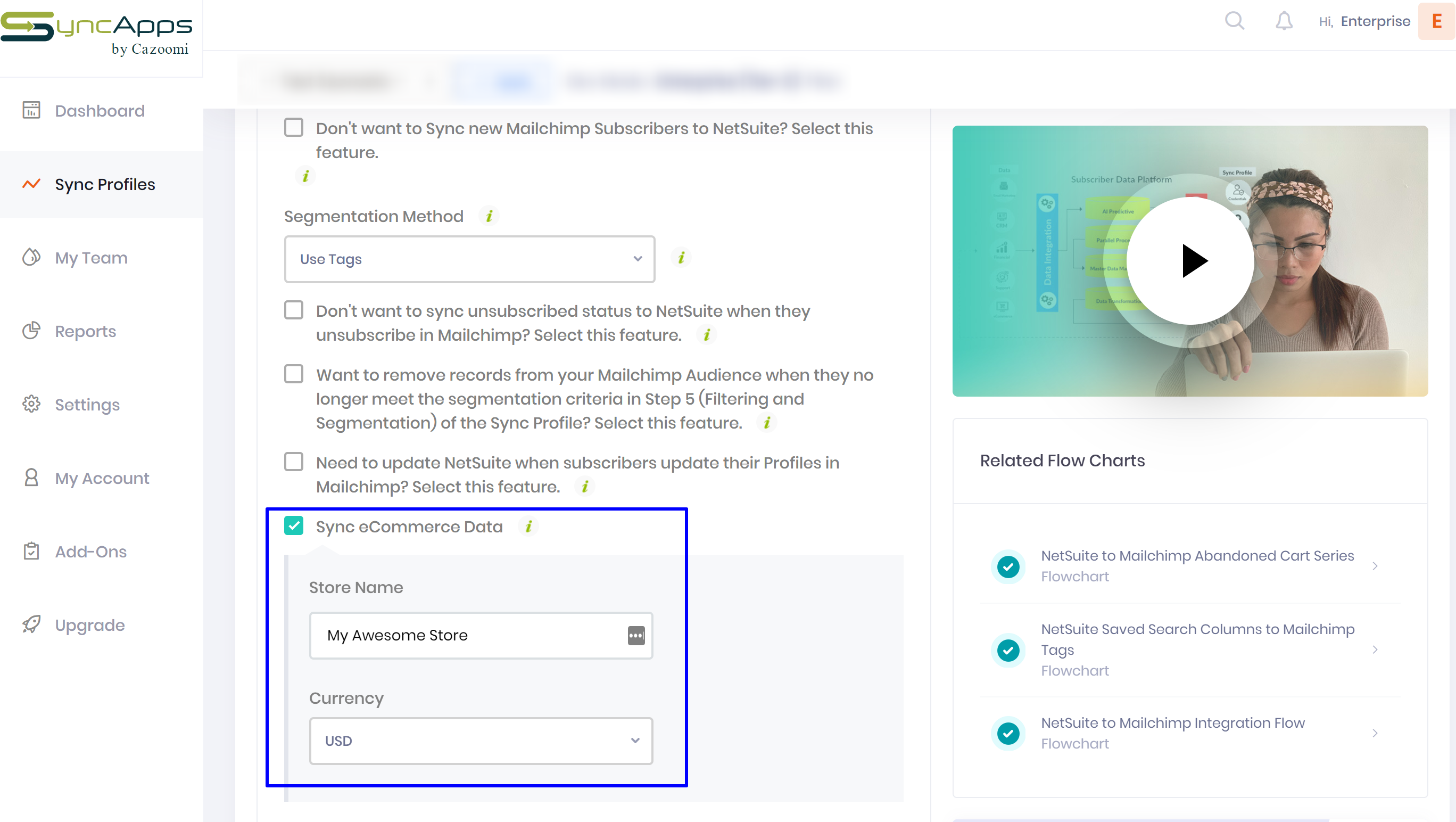Click the Sync Profiles sidebar icon
Viewport: 1456px width, 822px height.
coord(31,184)
